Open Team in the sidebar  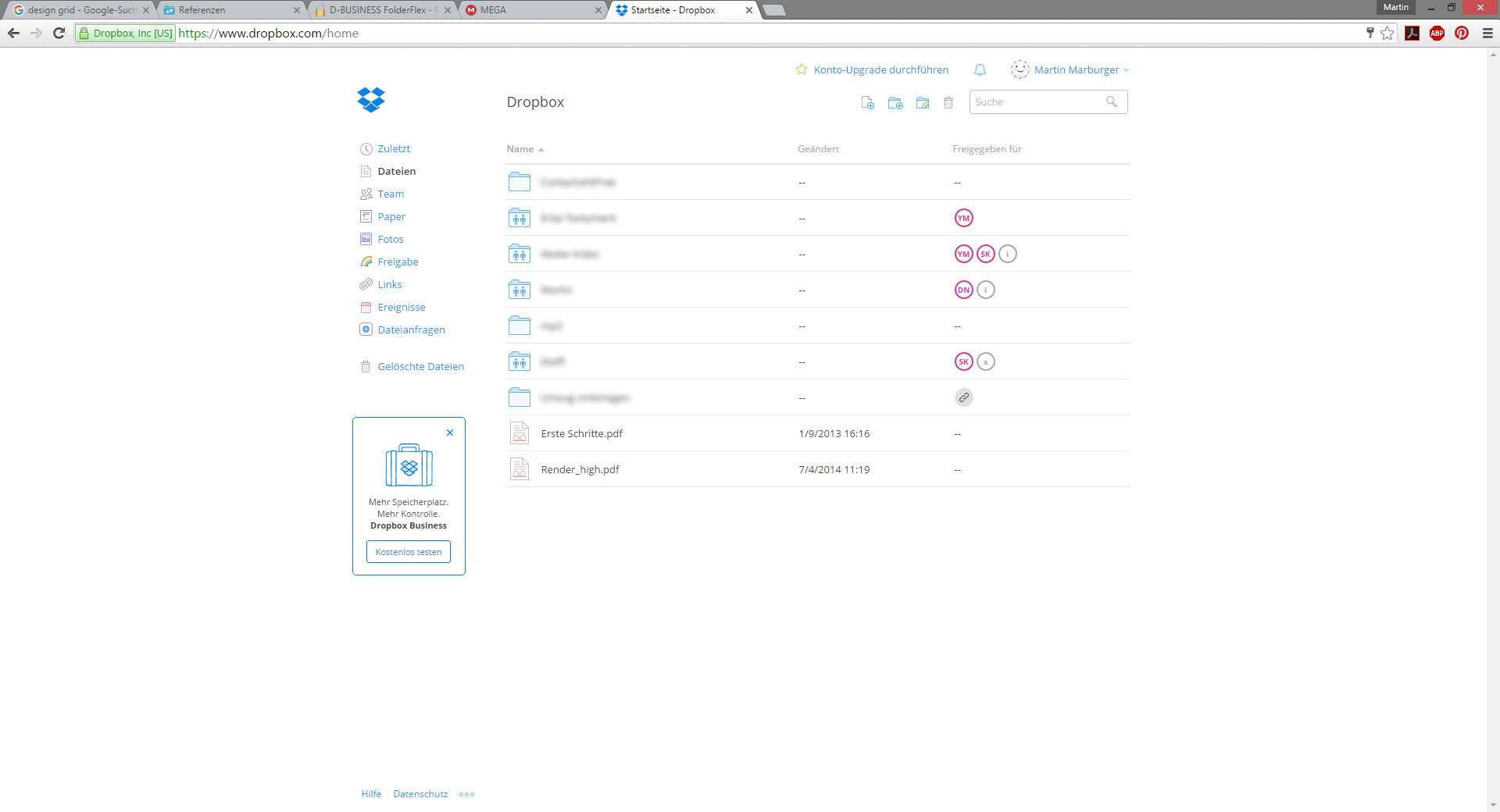pyautogui.click(x=391, y=194)
